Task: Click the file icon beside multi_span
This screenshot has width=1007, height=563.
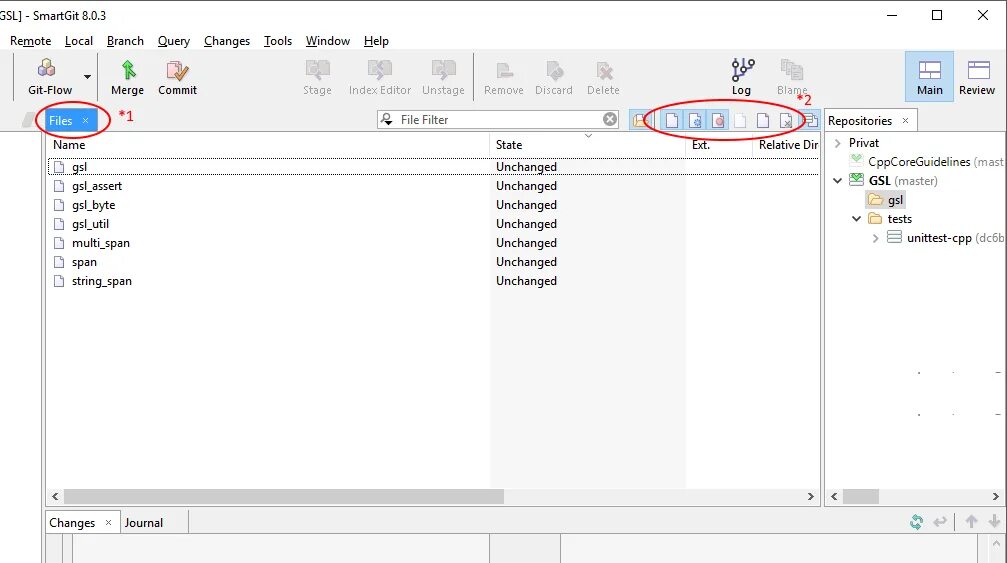Action: click(x=59, y=243)
